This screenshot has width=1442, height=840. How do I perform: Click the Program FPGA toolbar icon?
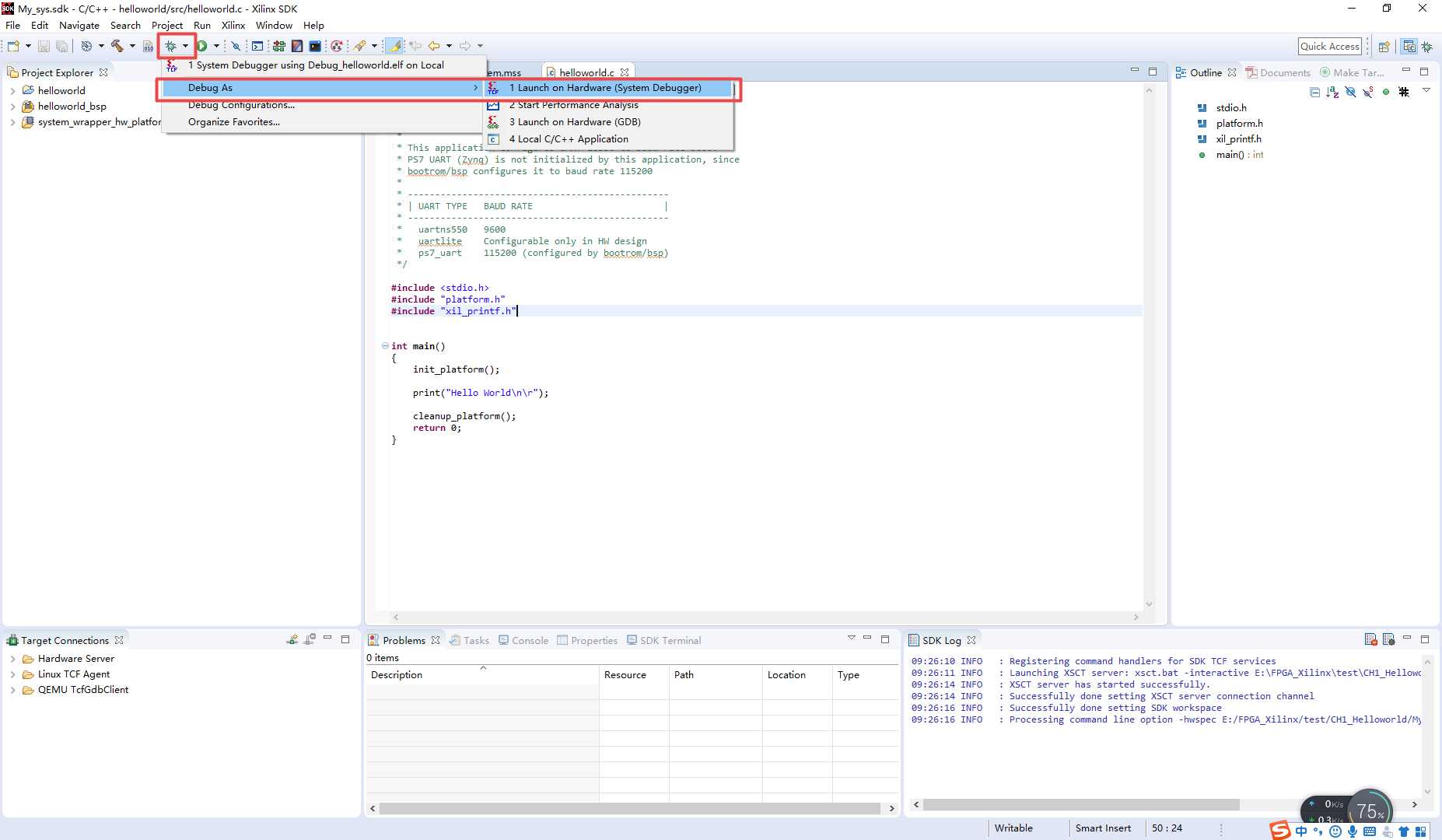point(279,46)
